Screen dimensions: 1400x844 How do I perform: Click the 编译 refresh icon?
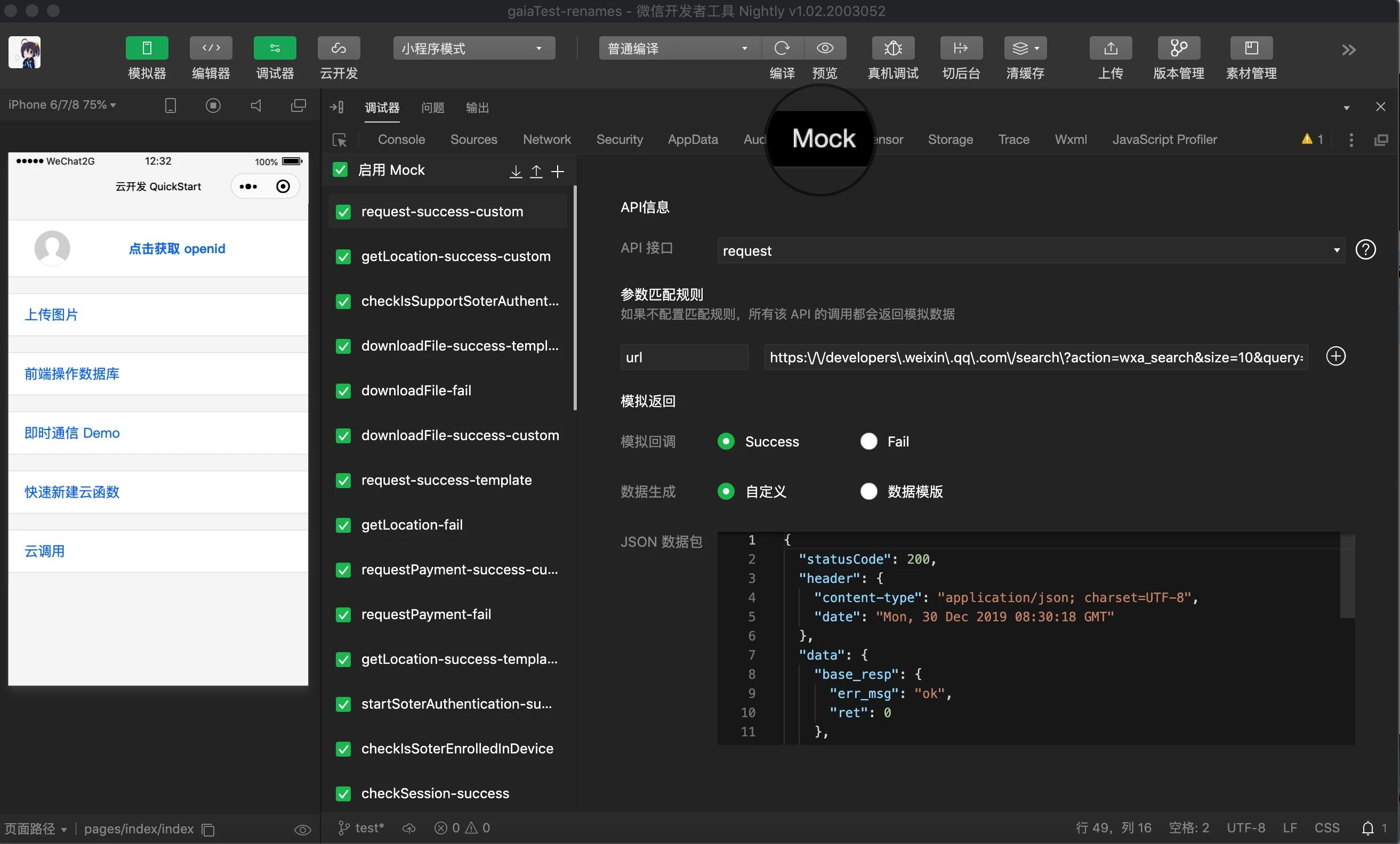[x=782, y=48]
